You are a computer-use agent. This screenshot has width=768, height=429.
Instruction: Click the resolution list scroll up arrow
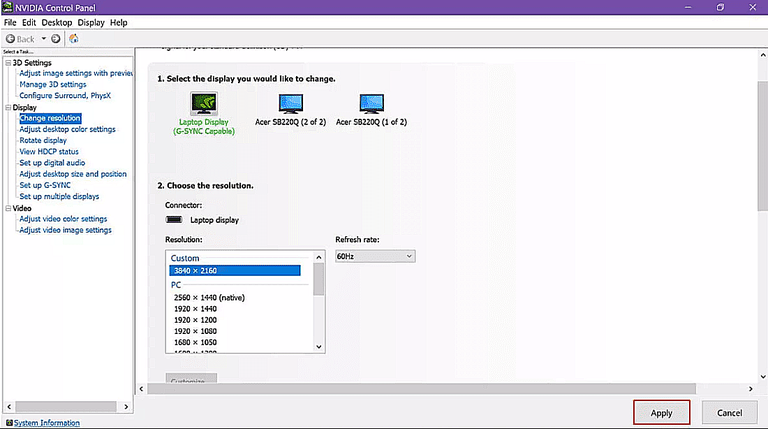pyautogui.click(x=319, y=257)
